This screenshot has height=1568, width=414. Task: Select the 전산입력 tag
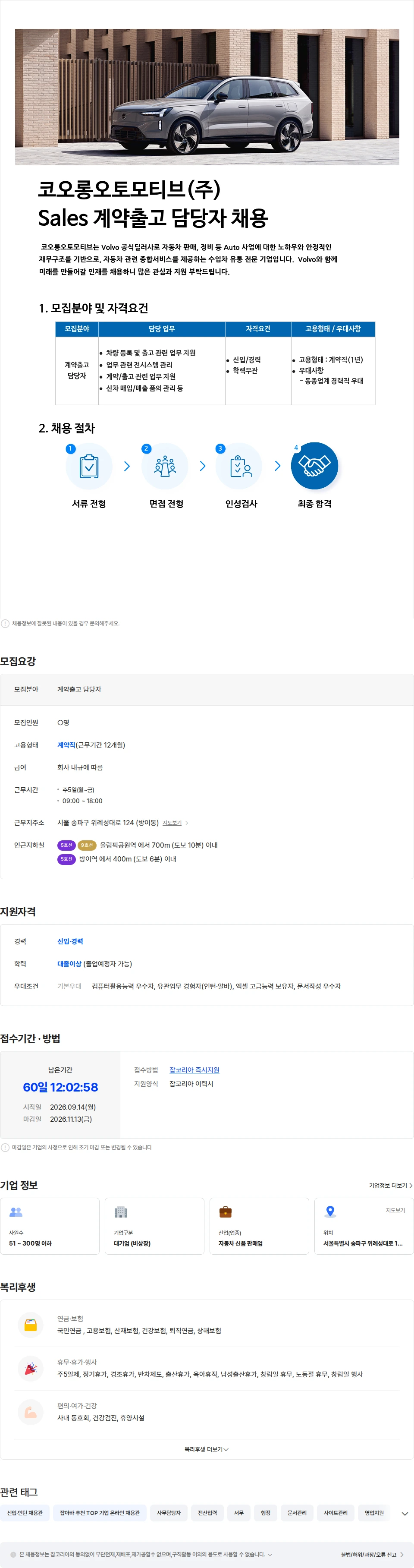[x=207, y=1513]
